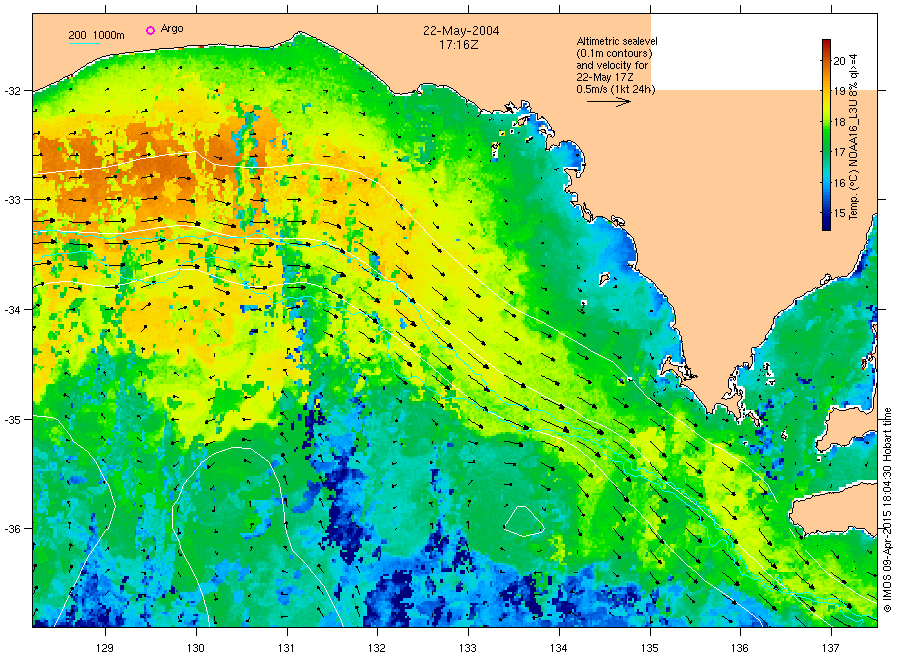Click the latitude axis label -36
900x660 pixels.
[18, 528]
